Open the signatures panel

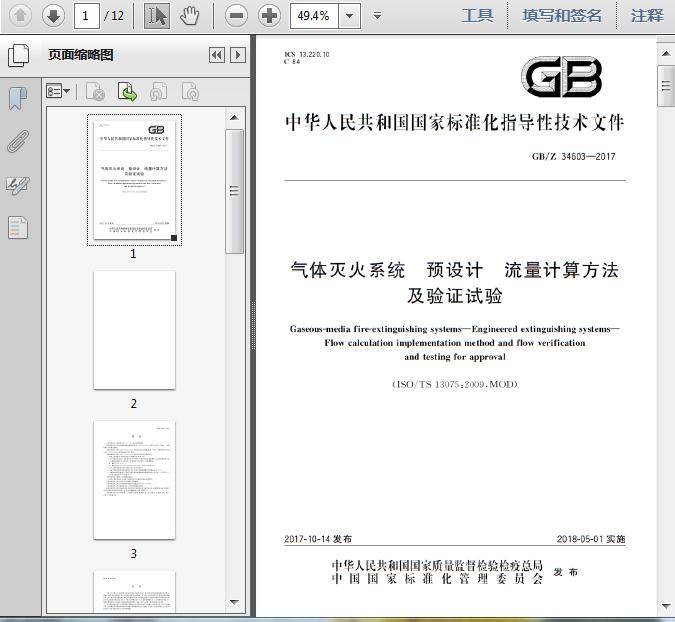pos(18,186)
